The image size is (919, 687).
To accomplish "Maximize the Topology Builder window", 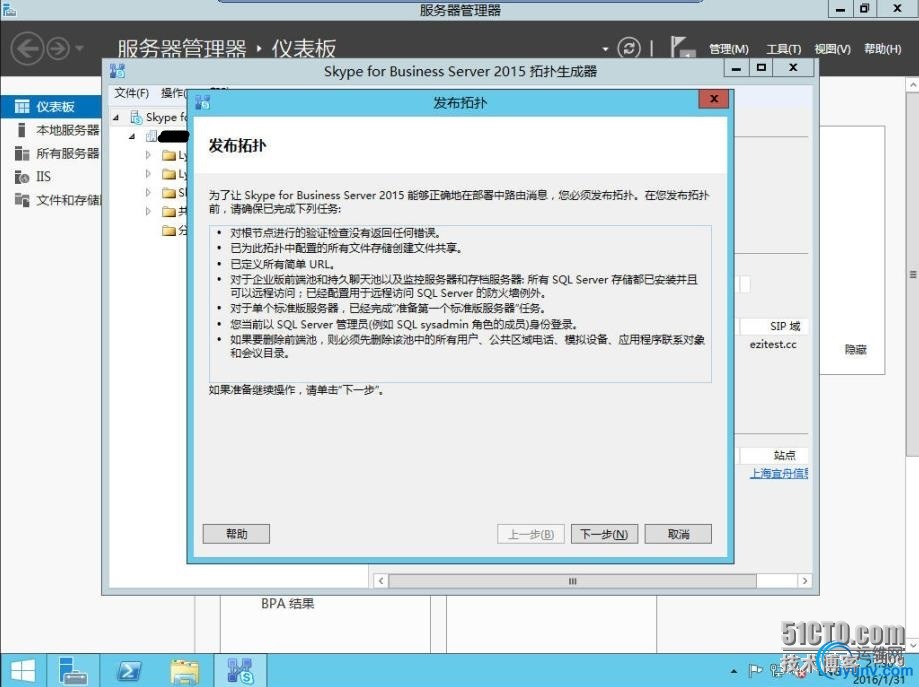I will click(x=761, y=68).
